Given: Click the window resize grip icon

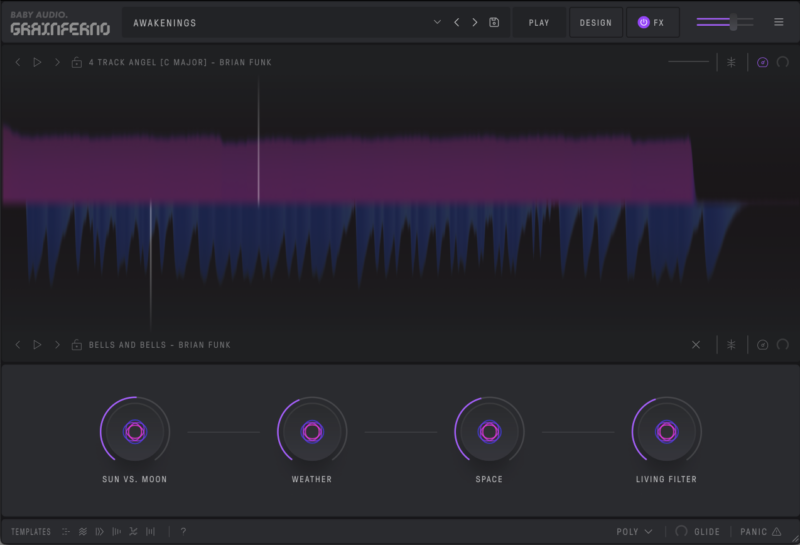Looking at the screenshot, I should coord(794,539).
